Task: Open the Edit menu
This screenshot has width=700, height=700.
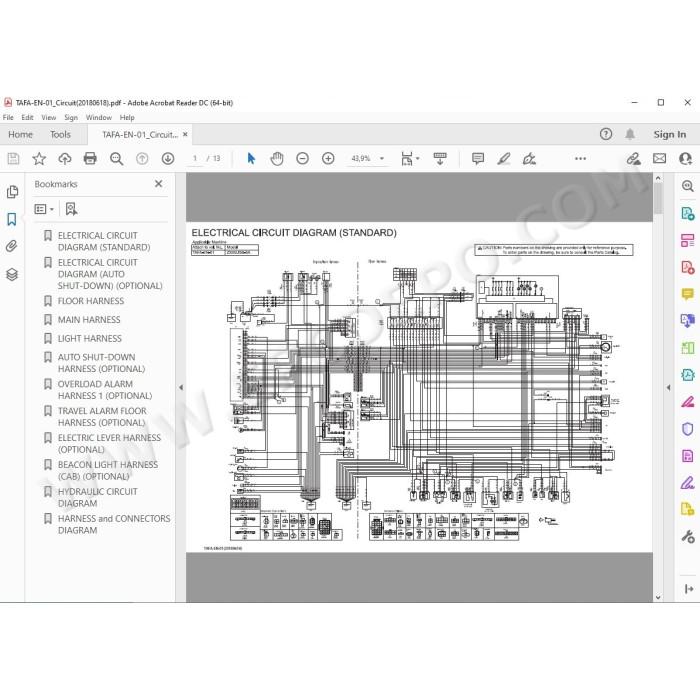Action: point(27,117)
